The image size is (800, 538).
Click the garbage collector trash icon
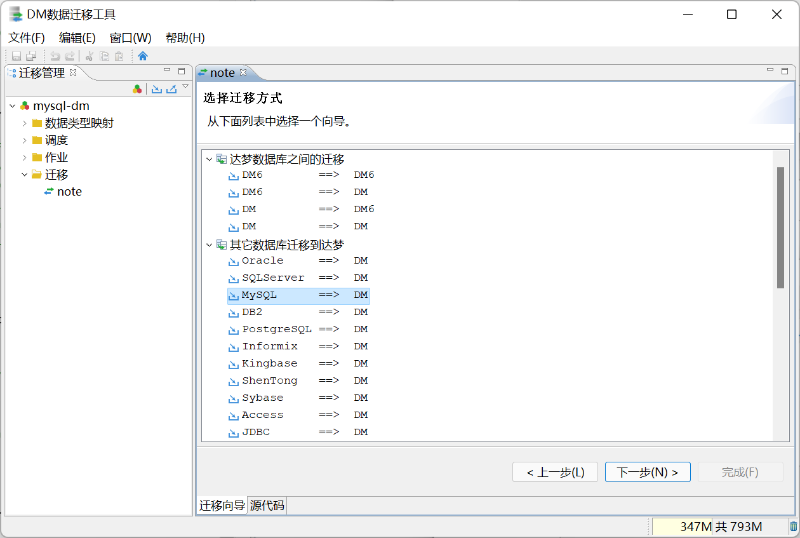793,526
